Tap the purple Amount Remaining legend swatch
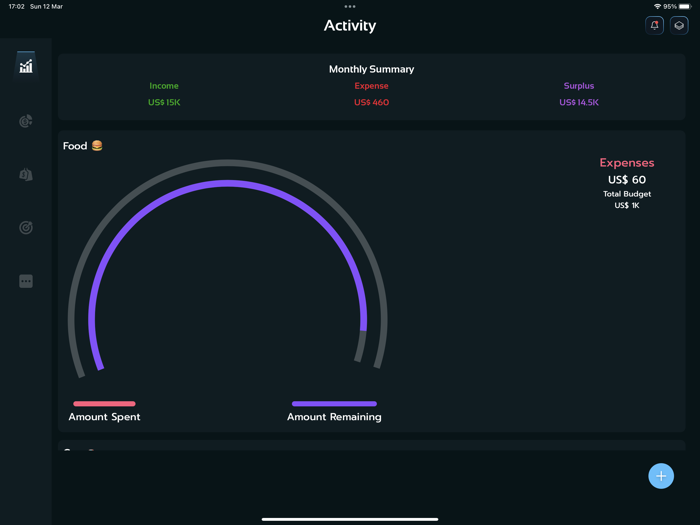This screenshot has height=525, width=700. 334,404
